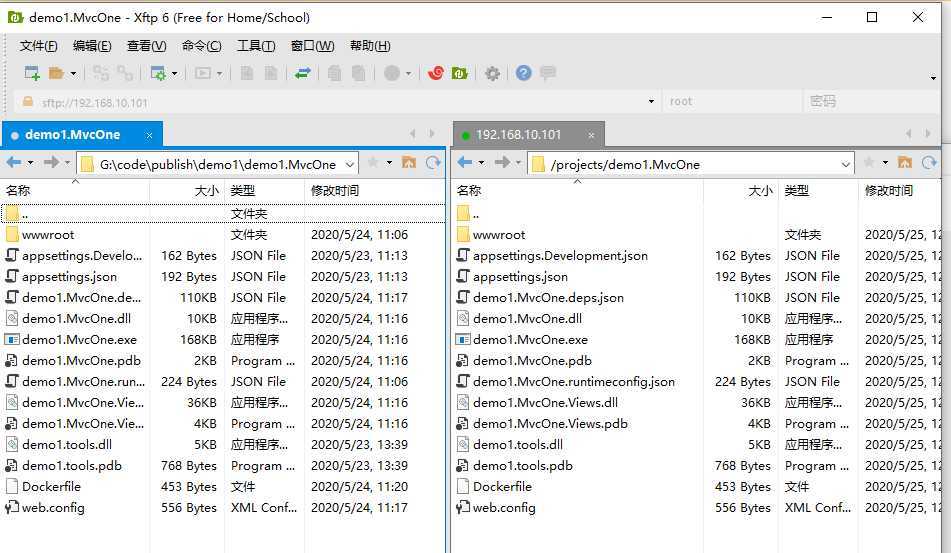
Task: Sort local files by 修改时间 column header
Action: click(335, 190)
